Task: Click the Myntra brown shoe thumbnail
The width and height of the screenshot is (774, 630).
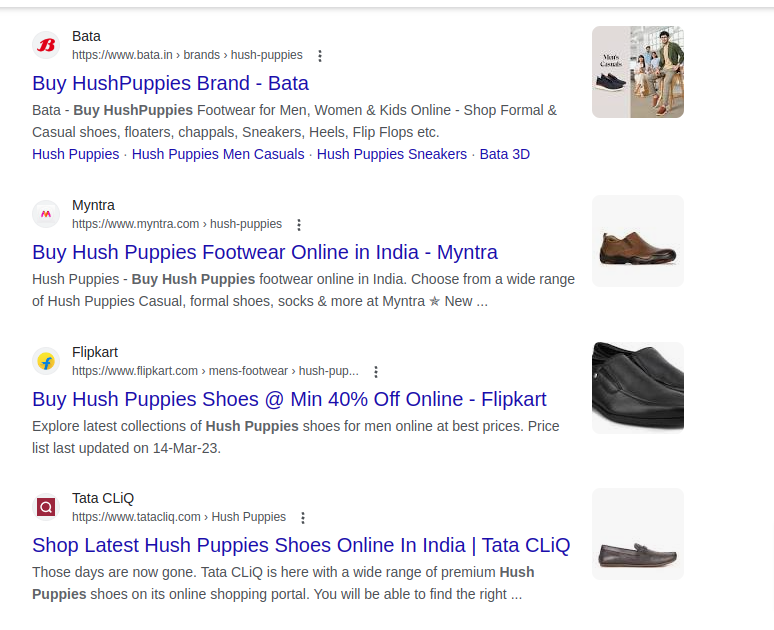Action: [638, 241]
